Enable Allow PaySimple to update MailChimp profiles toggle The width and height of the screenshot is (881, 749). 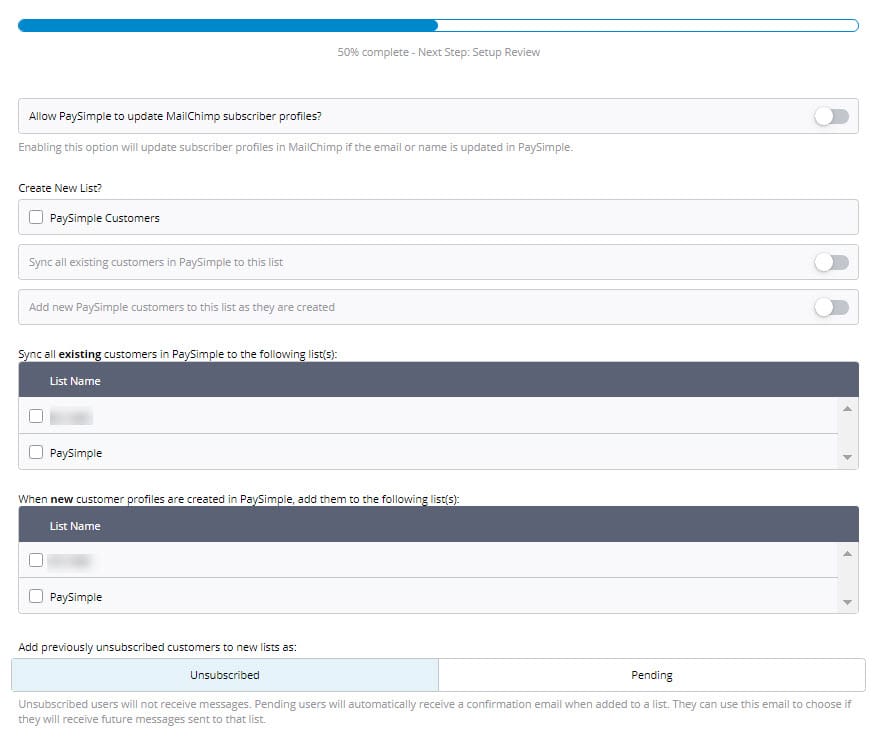pos(831,117)
